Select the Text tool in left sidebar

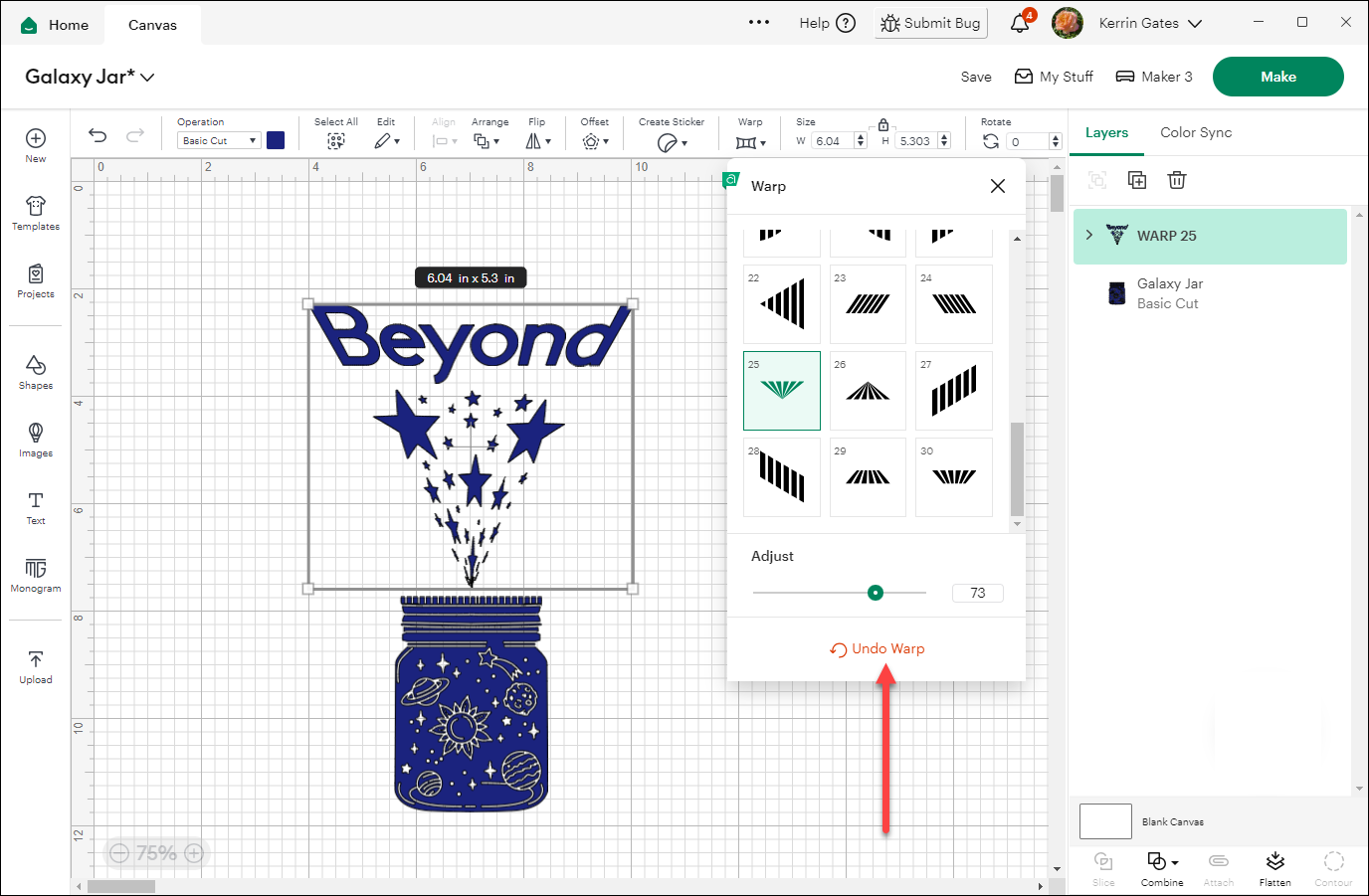pos(35,509)
